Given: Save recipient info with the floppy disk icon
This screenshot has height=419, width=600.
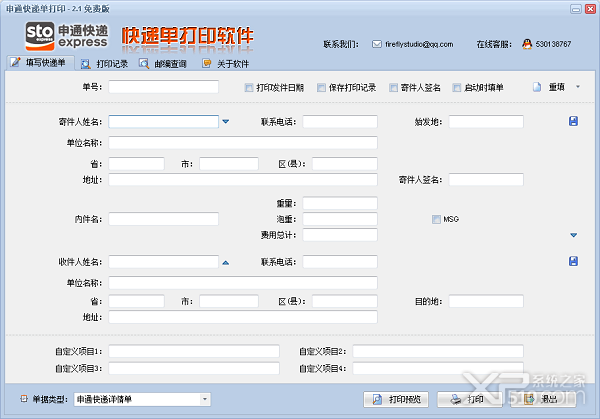Looking at the screenshot, I should [x=573, y=261].
